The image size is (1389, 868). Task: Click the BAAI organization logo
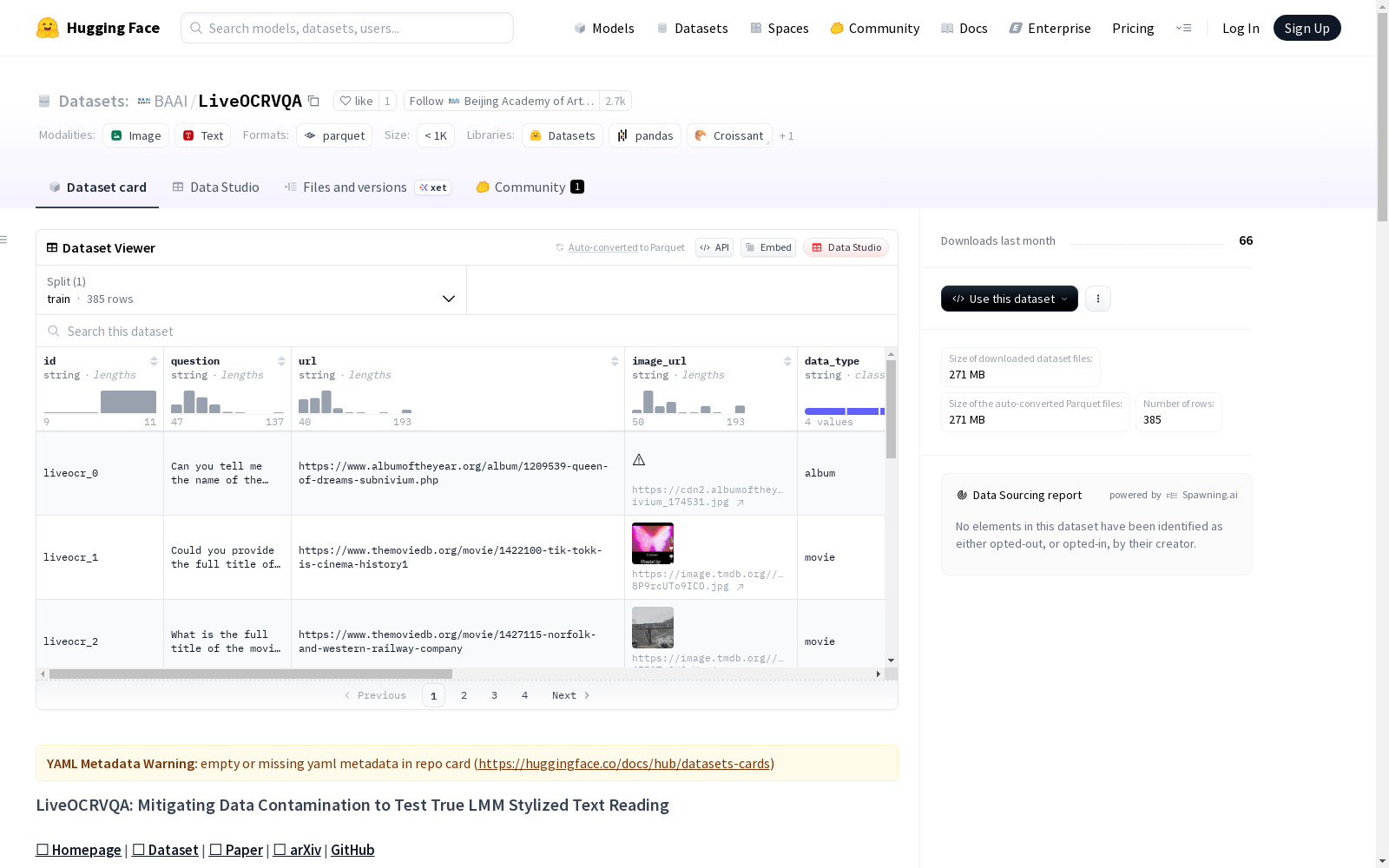click(x=144, y=102)
